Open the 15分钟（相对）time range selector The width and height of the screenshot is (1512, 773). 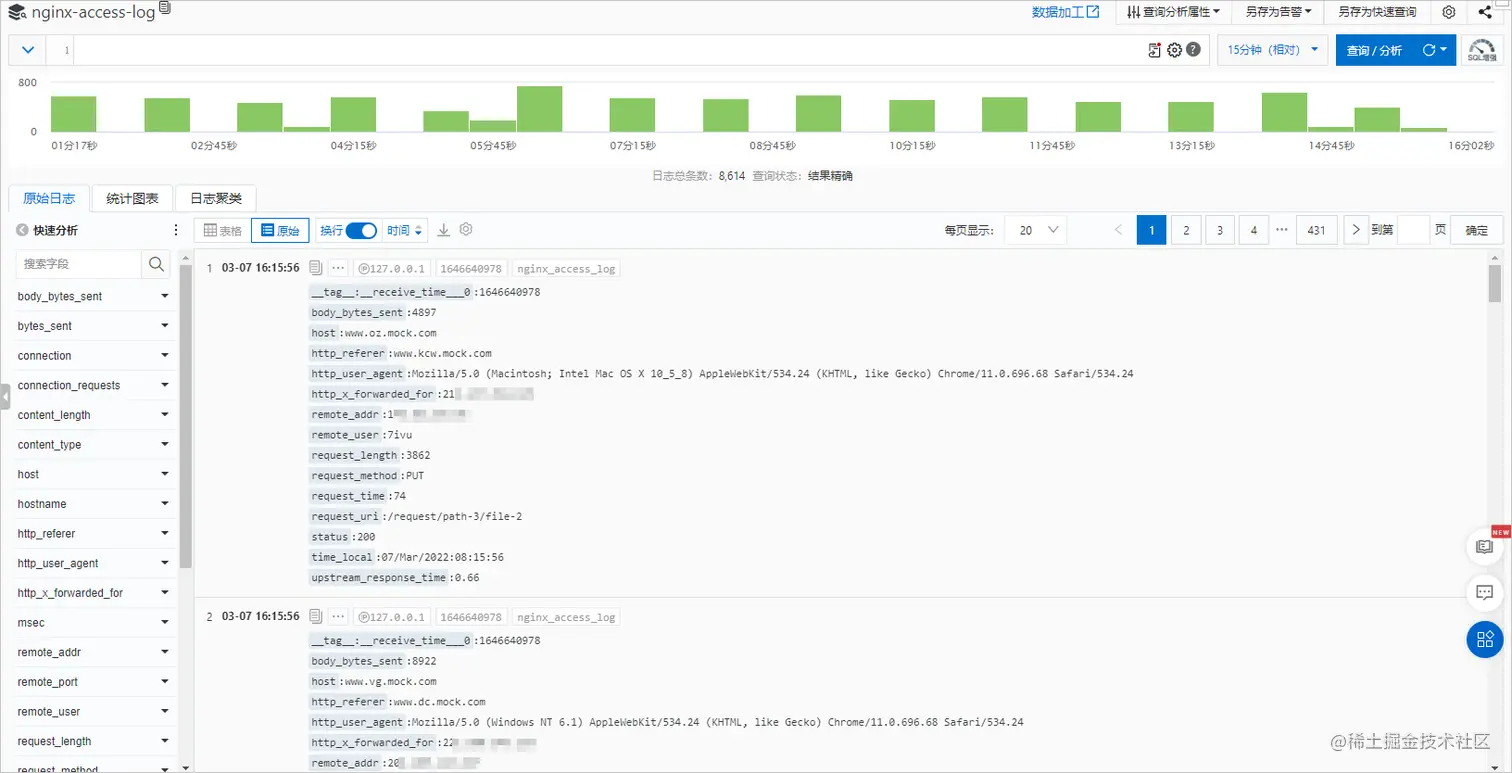[x=1272, y=50]
